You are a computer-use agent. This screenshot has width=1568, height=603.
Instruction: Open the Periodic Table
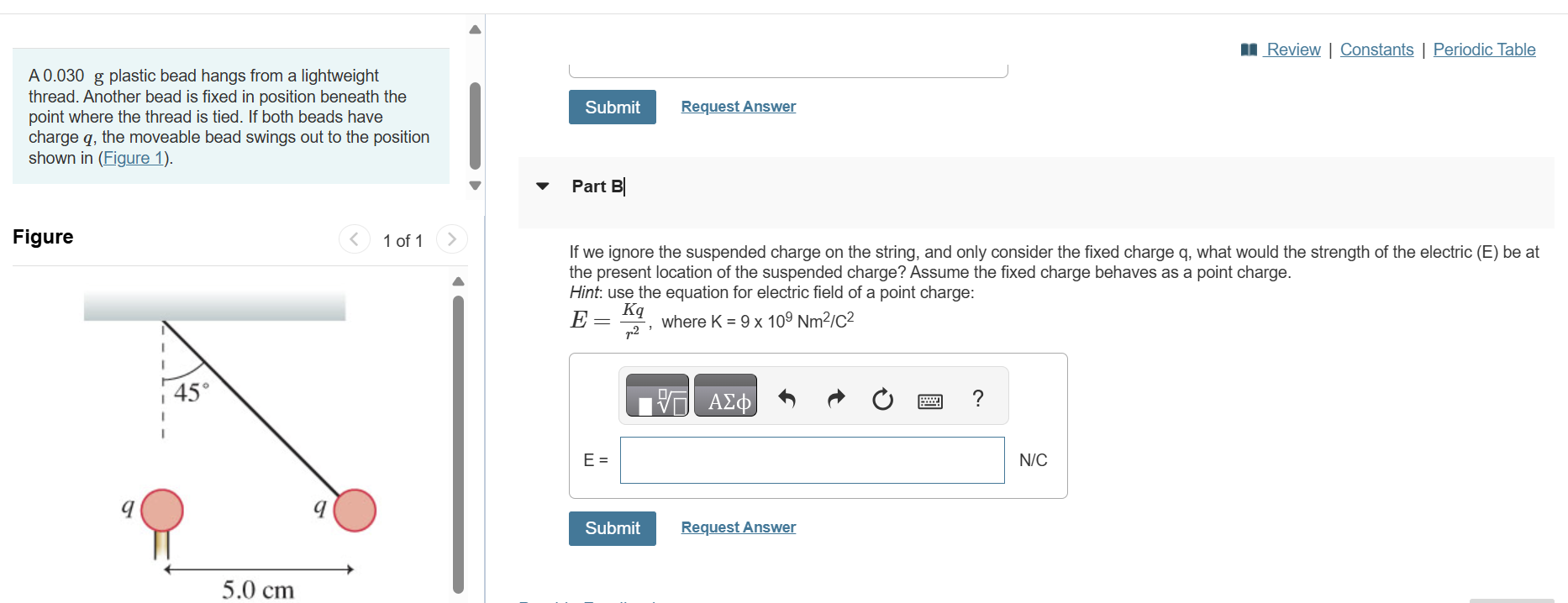[1484, 50]
